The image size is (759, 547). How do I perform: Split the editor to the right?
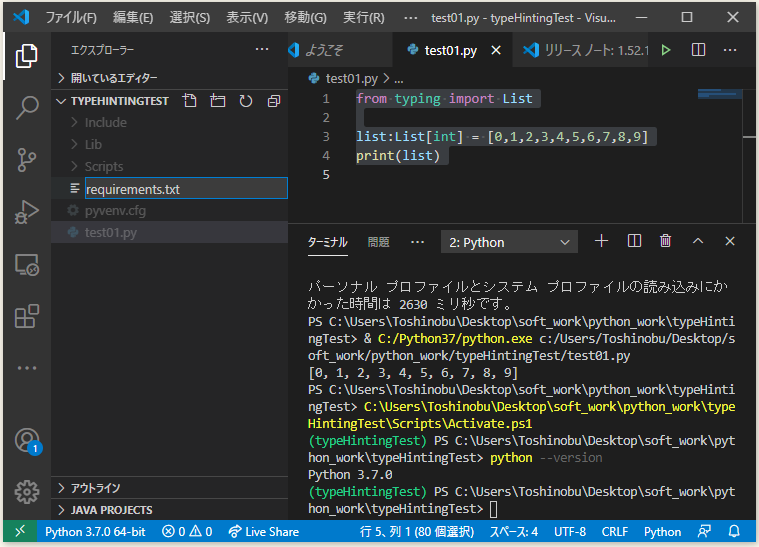click(x=698, y=50)
